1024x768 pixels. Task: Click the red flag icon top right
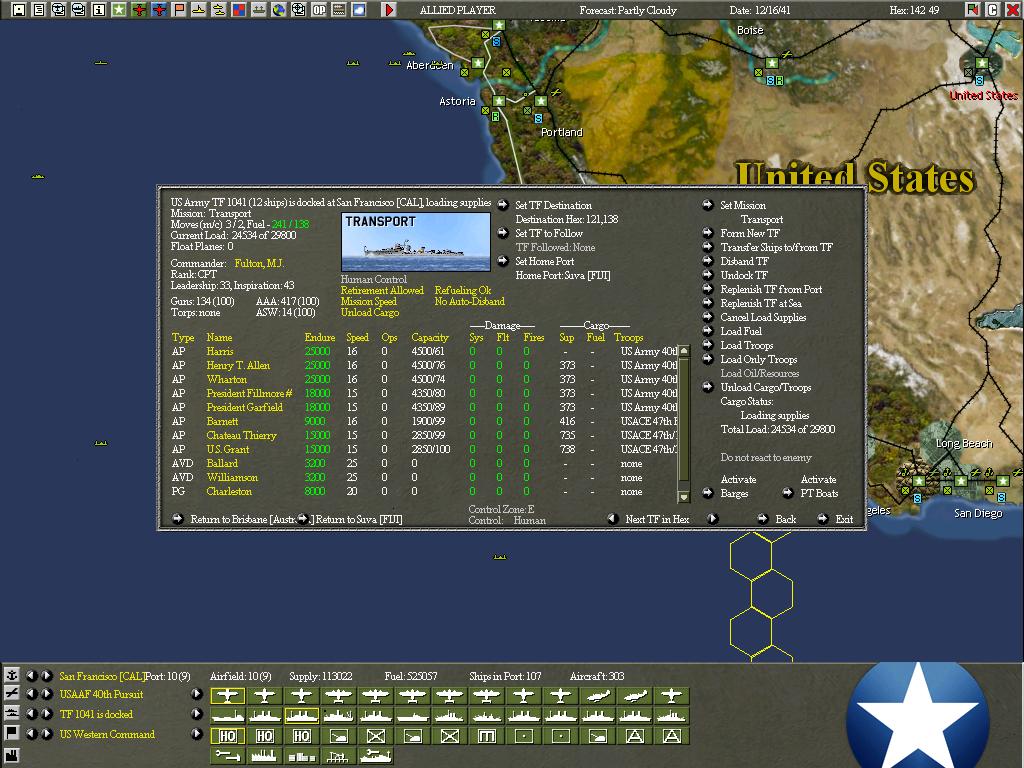[973, 9]
